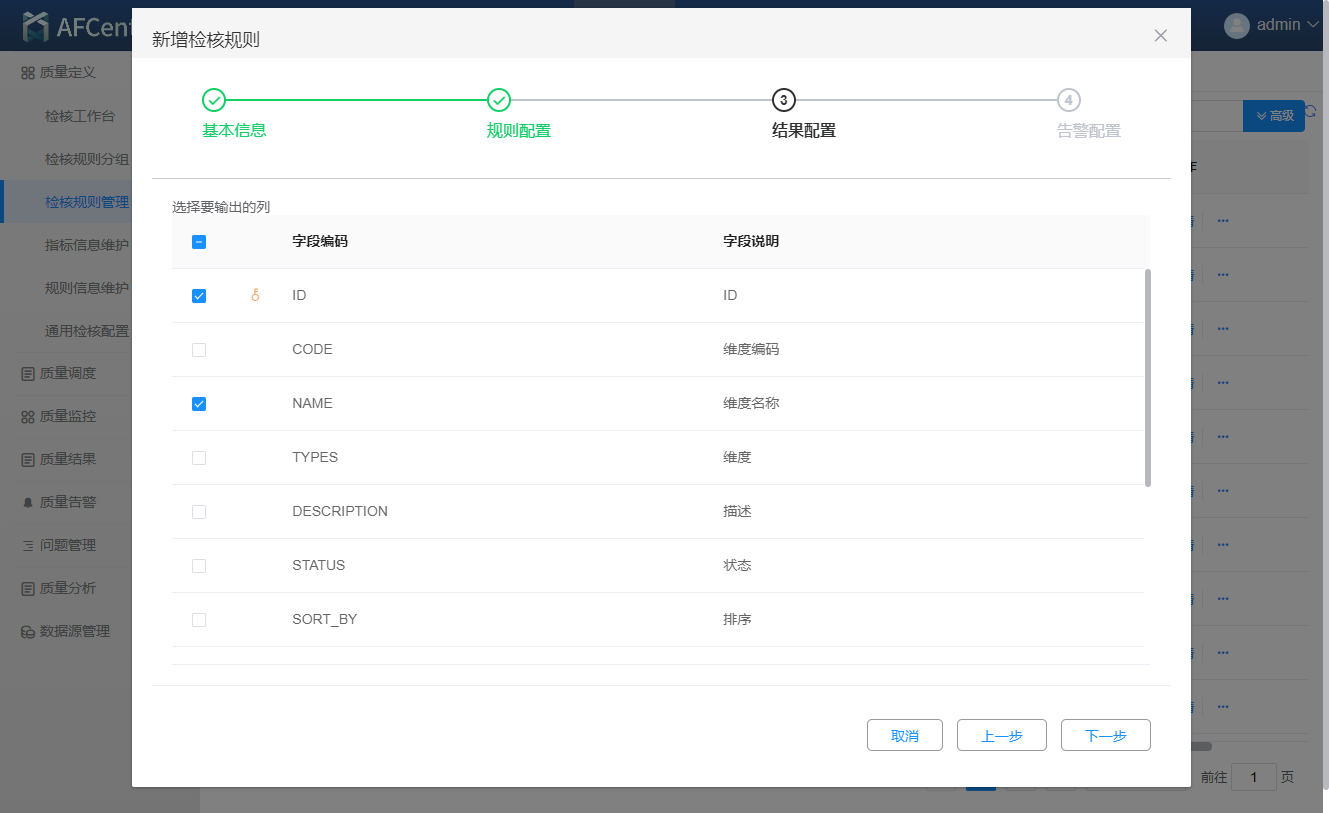Click the step 3 结果配置 circle
The width and height of the screenshot is (1329, 813).
click(x=784, y=100)
